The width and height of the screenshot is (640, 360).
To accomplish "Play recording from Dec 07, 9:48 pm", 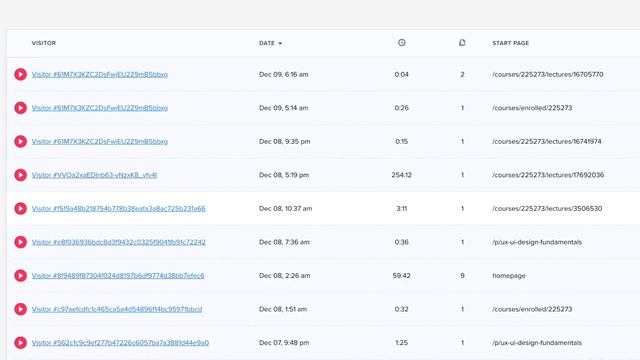I will click(20, 342).
